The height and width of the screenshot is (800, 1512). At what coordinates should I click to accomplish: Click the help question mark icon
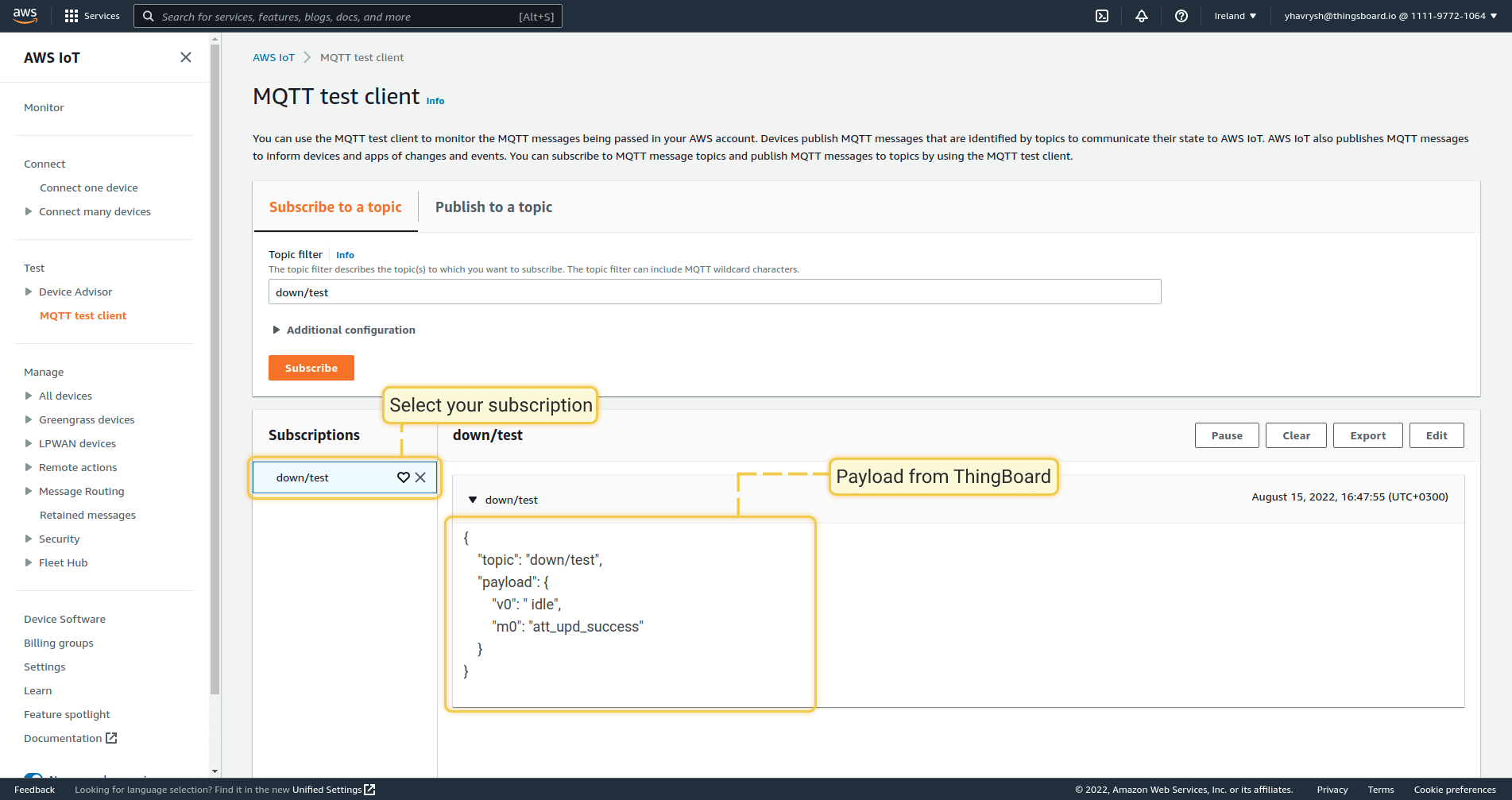(1181, 16)
